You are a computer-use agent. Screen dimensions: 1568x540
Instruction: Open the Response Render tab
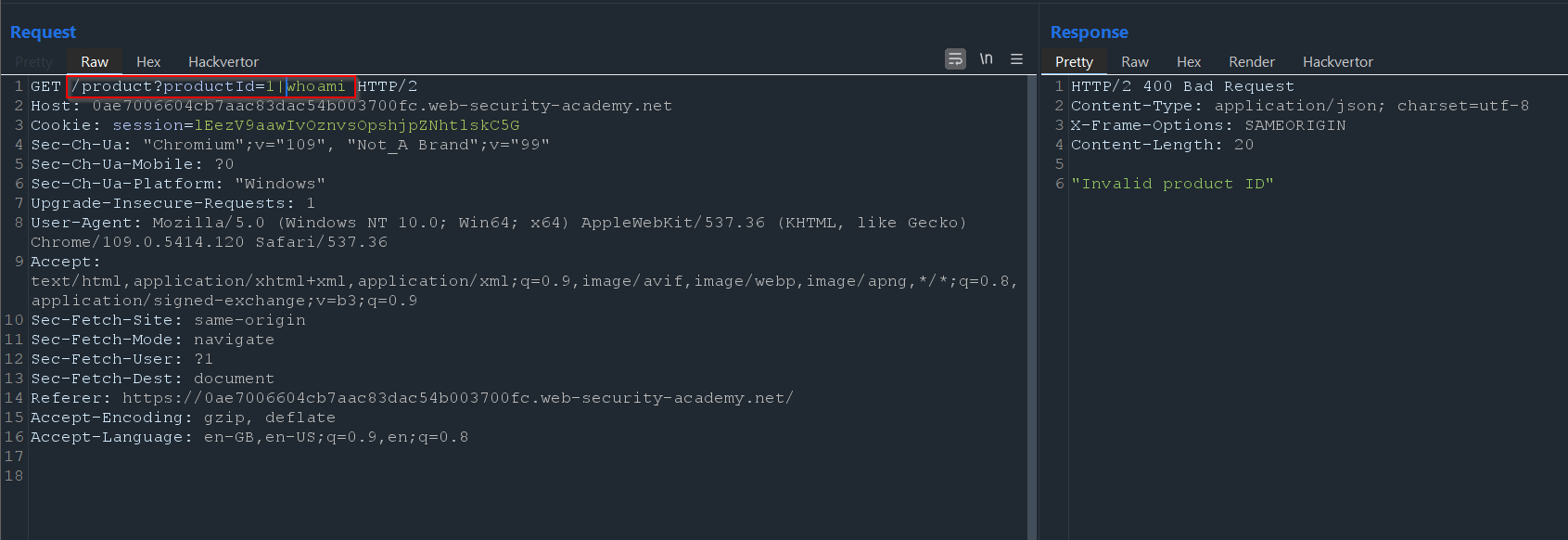1252,62
